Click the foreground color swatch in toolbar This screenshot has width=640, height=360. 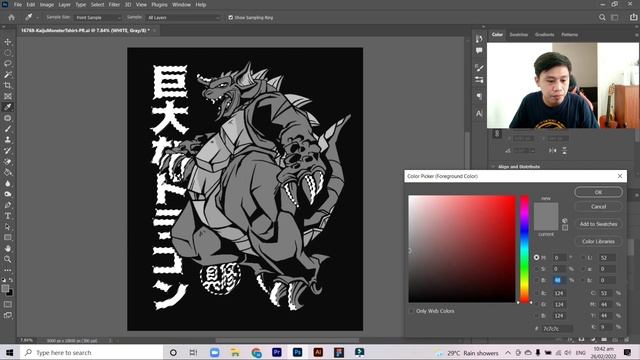tap(5, 289)
